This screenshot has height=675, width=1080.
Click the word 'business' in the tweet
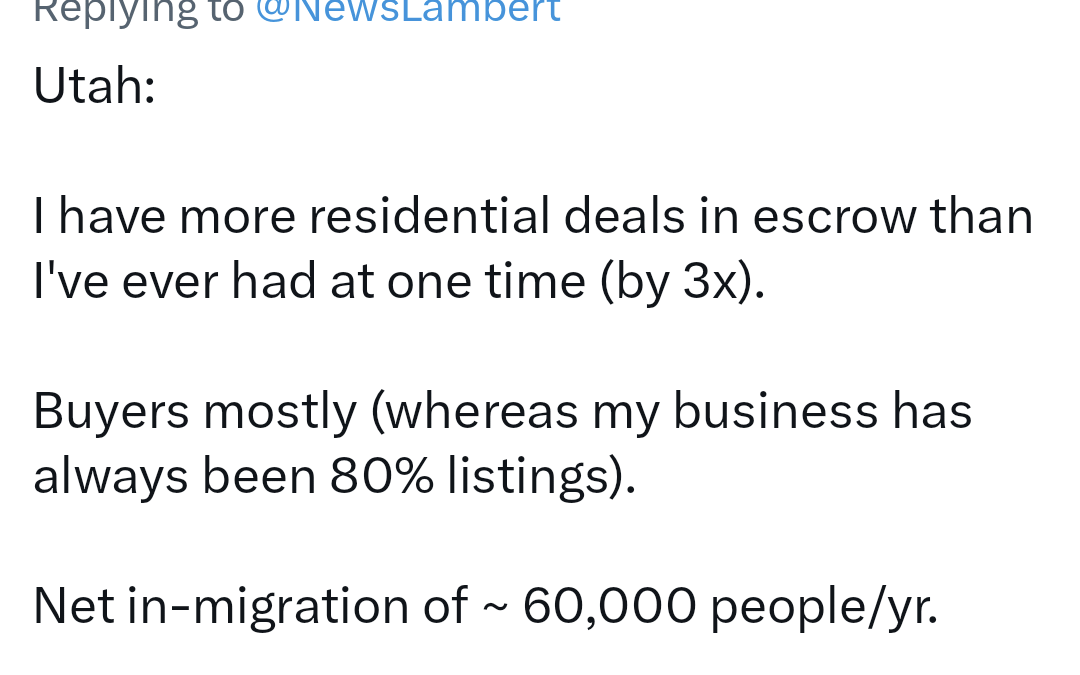coord(775,411)
